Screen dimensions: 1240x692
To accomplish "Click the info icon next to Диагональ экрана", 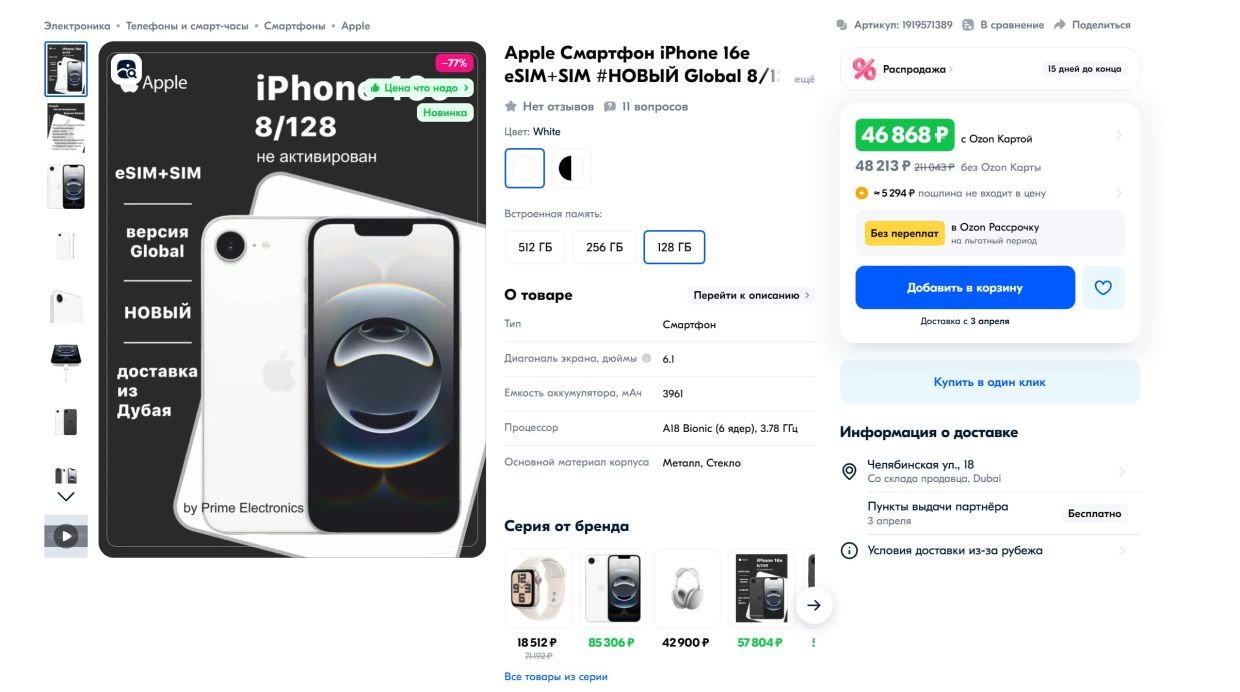I will click(646, 358).
